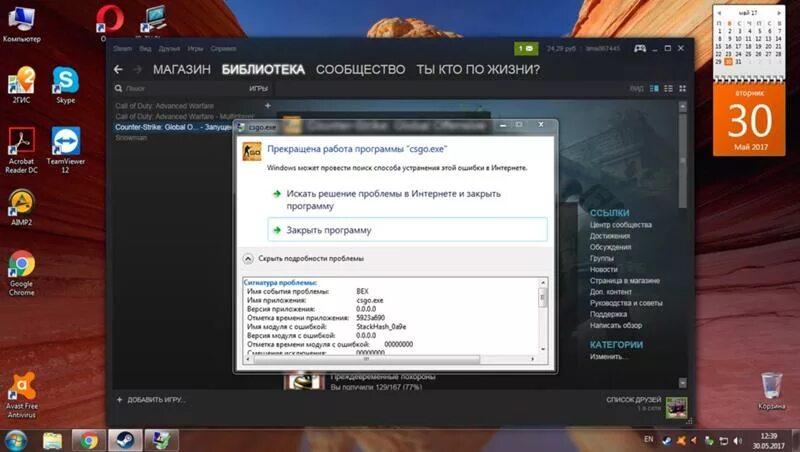The height and width of the screenshot is (452, 800).
Task: Open the Доп. контент link
Action: [611, 292]
